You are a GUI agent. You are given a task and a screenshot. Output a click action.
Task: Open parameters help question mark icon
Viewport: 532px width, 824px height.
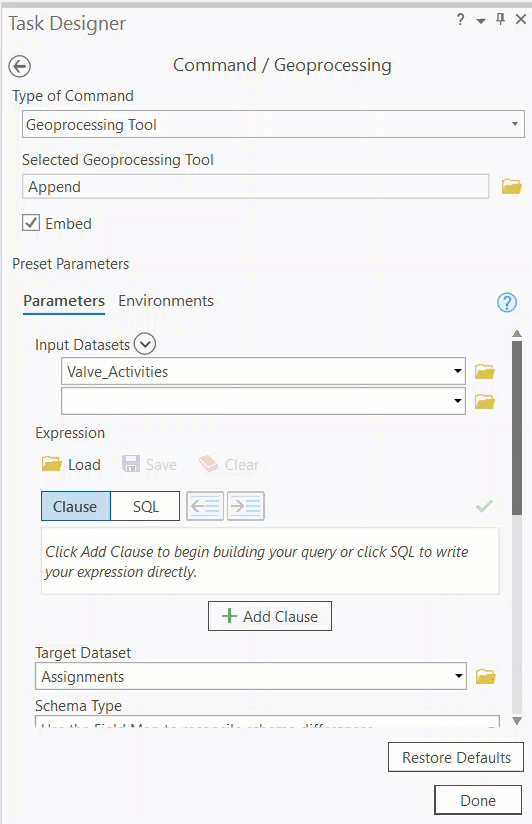coord(507,302)
